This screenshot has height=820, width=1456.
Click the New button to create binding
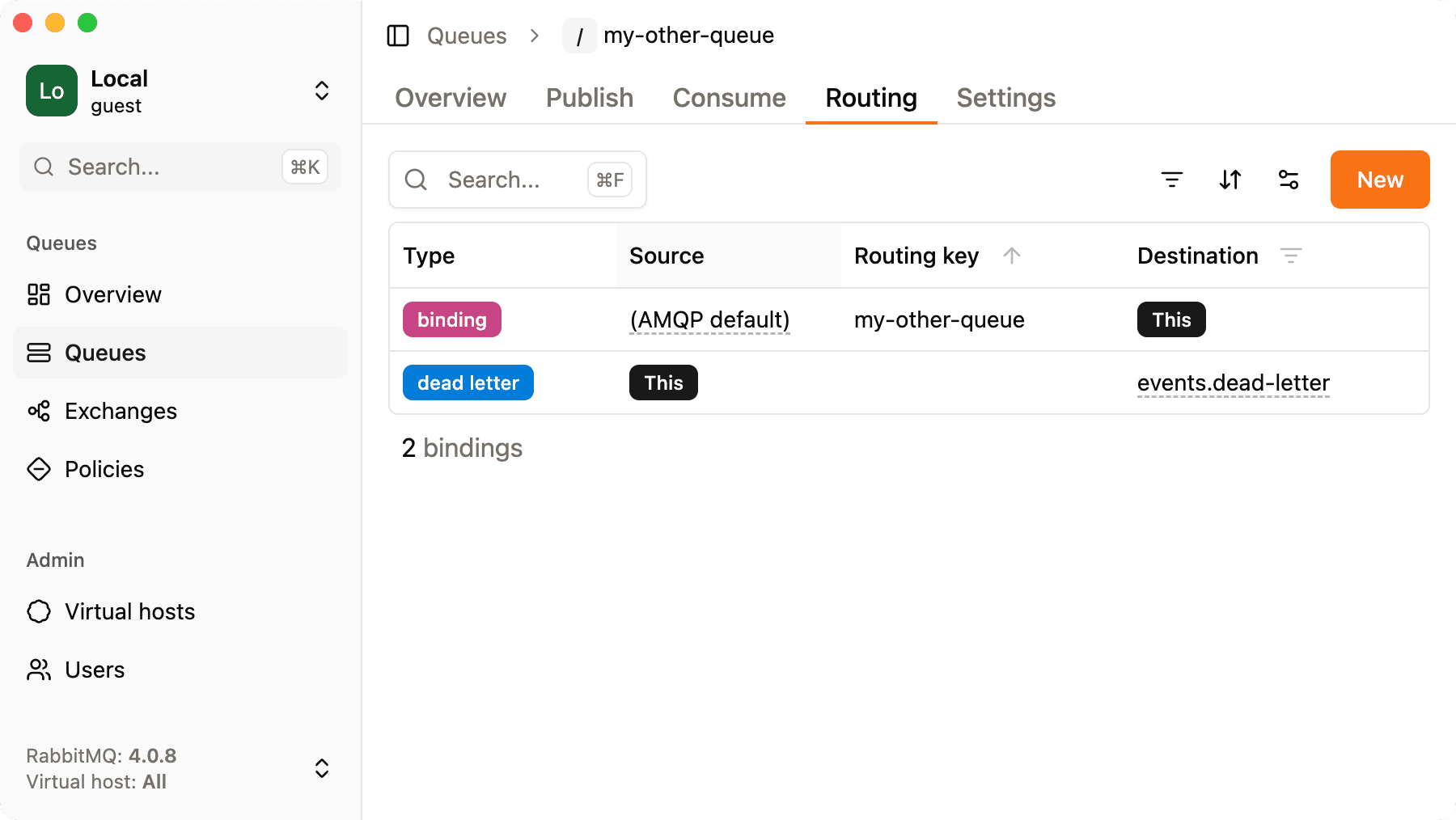1379,180
